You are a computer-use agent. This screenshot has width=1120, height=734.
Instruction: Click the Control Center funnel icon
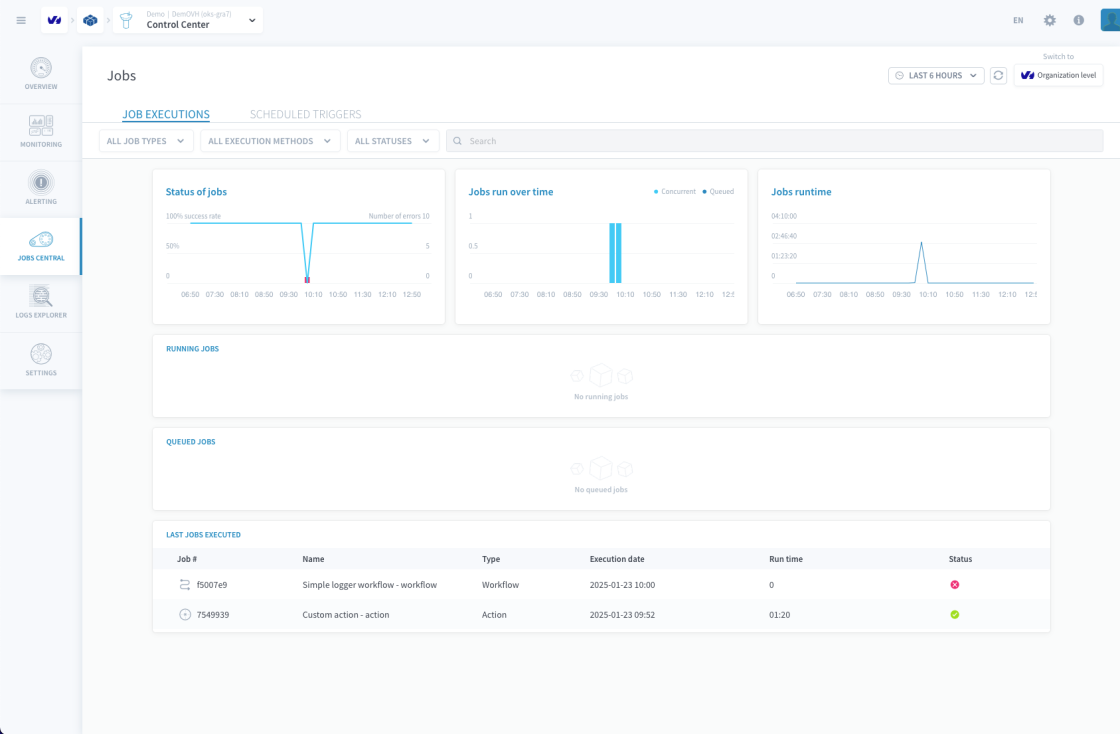[x=126, y=20]
